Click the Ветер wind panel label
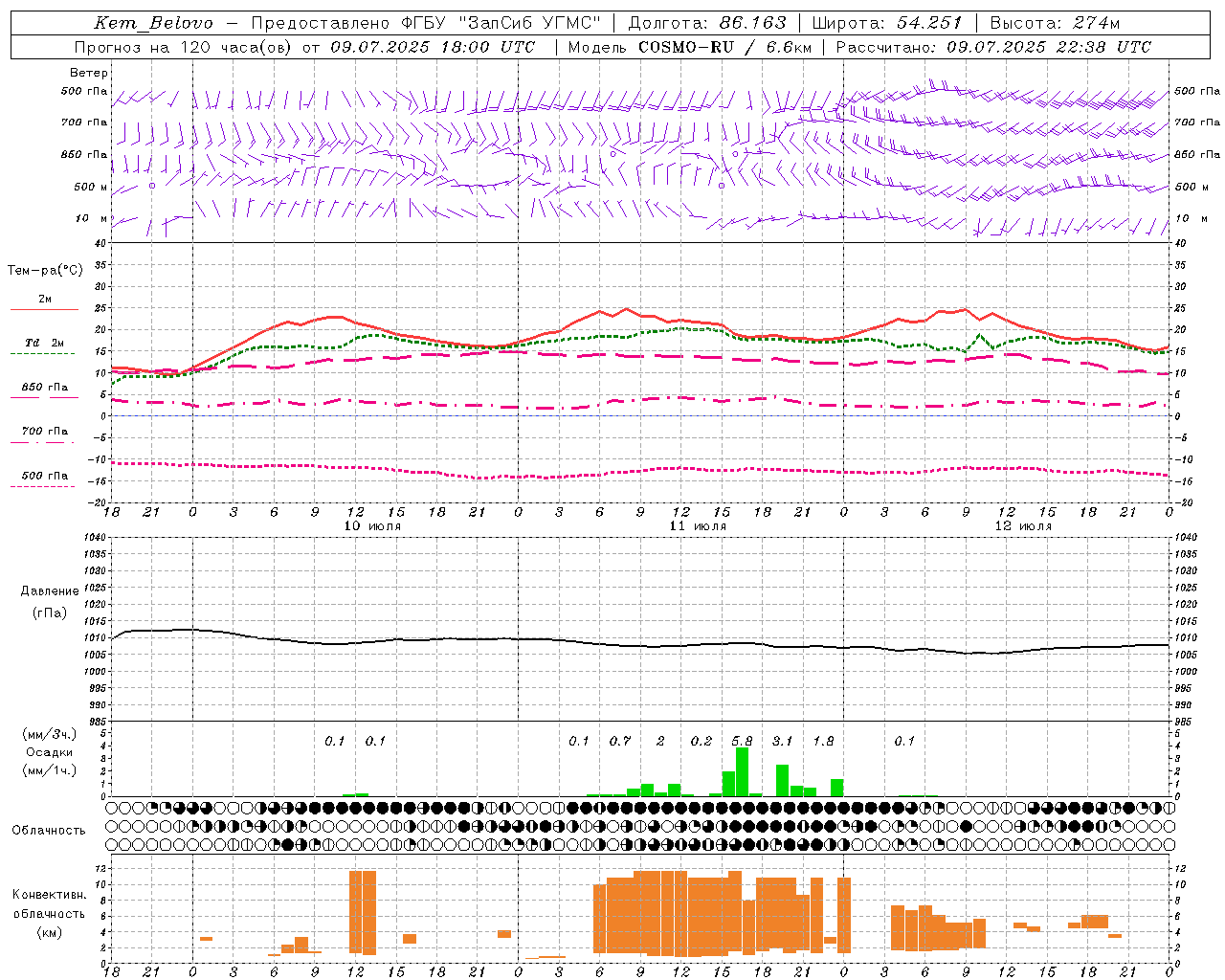Screen dimensions: 1225x980 (x=89, y=73)
